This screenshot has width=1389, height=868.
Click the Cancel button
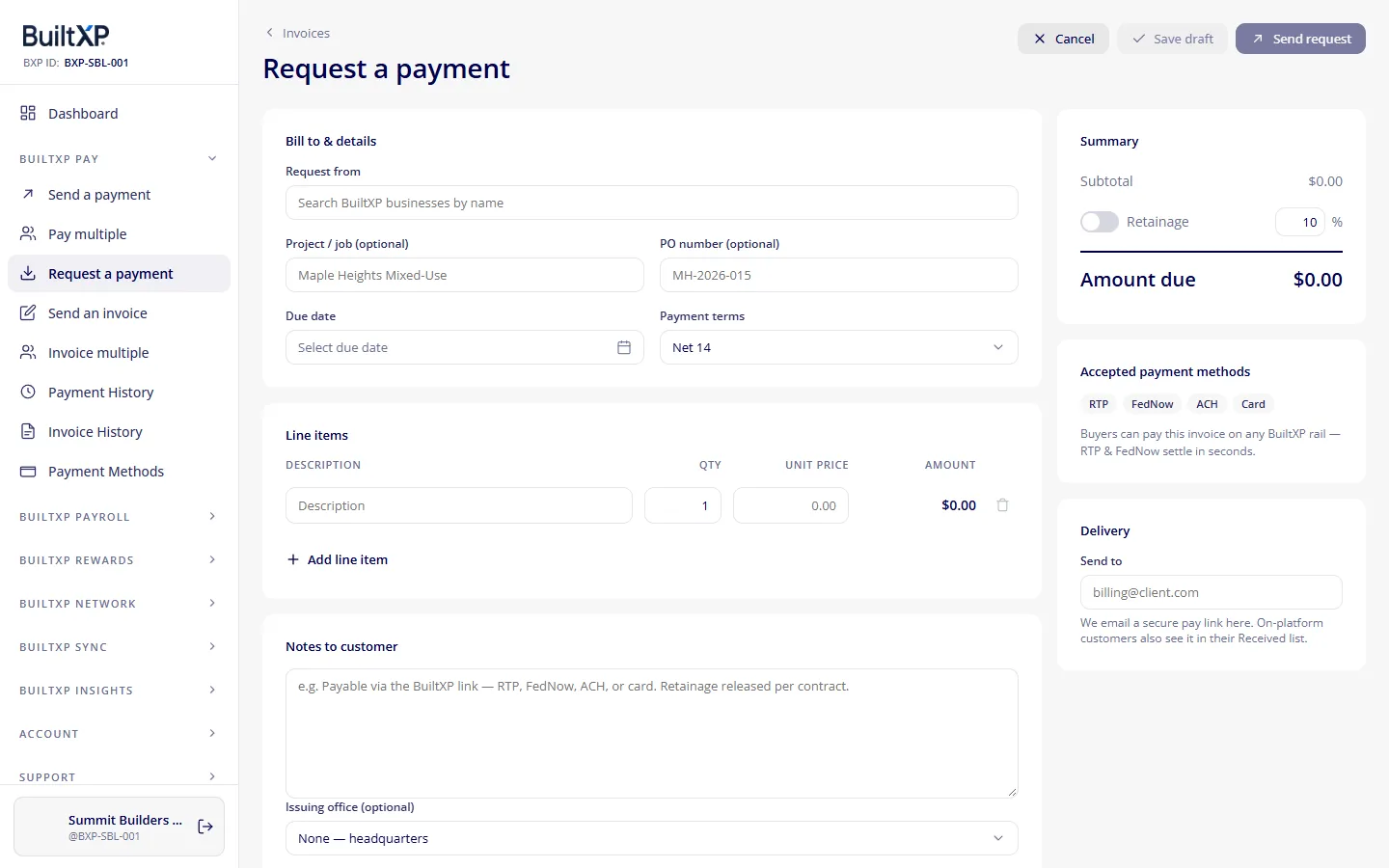(1063, 39)
